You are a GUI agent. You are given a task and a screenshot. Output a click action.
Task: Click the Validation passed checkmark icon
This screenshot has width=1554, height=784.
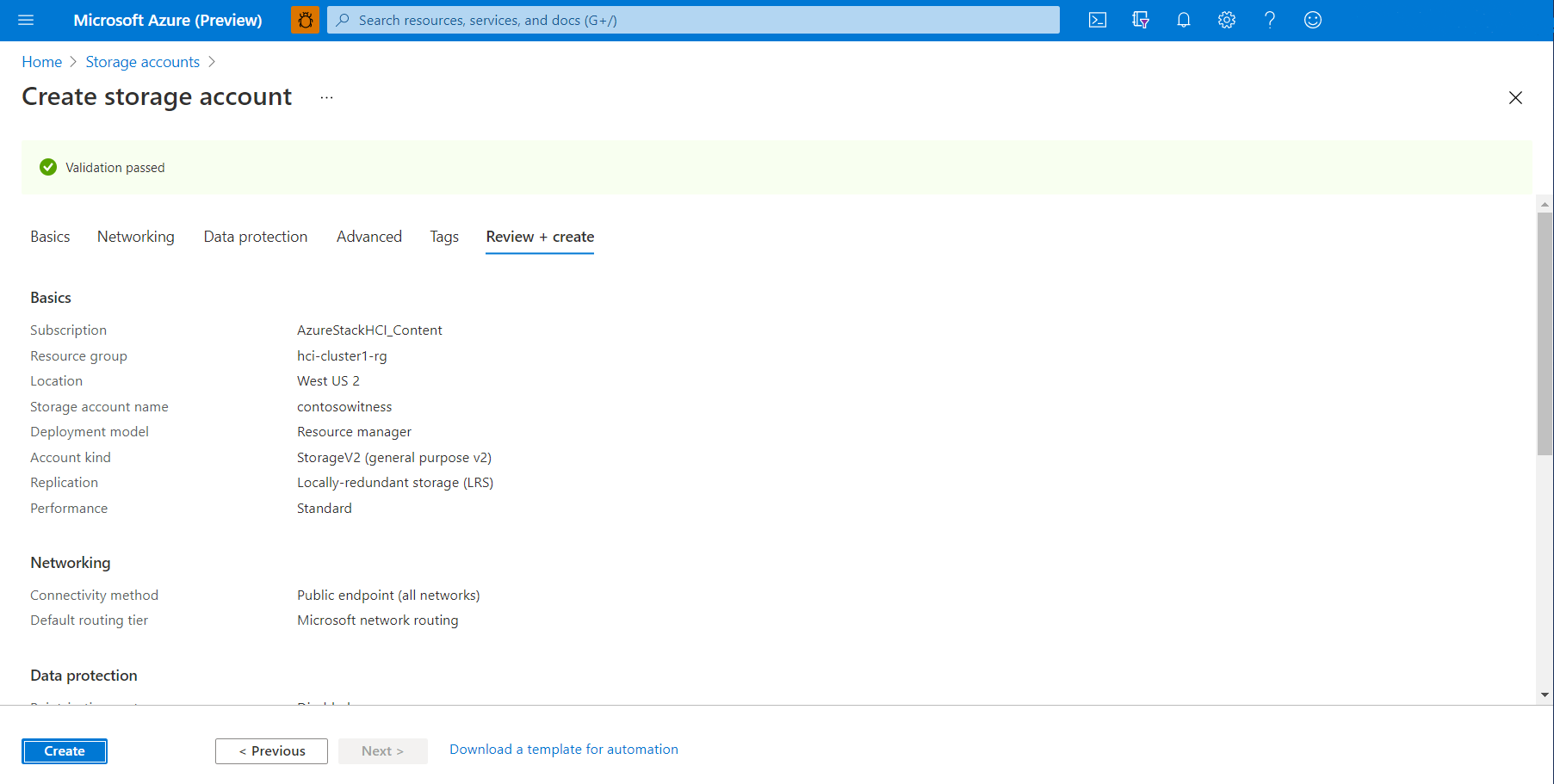point(48,167)
